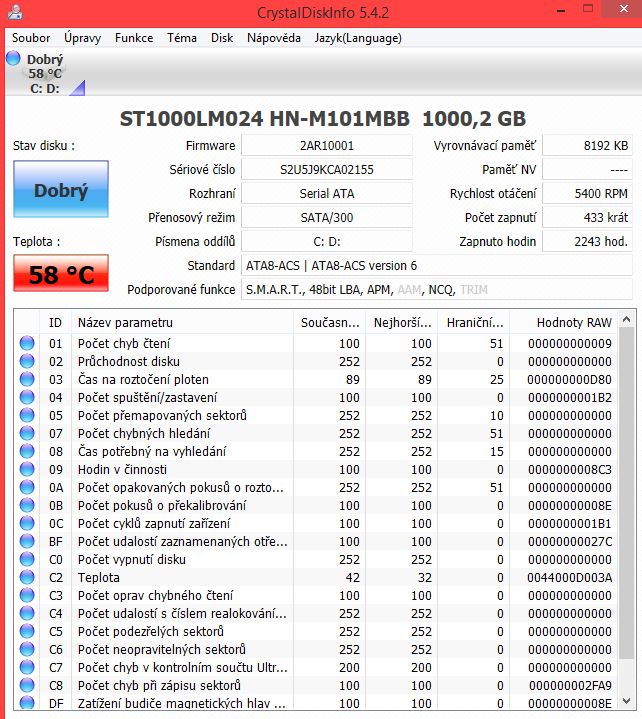The height and width of the screenshot is (719, 642).
Task: Click status orb for DF row
Action: click(x=27, y=702)
